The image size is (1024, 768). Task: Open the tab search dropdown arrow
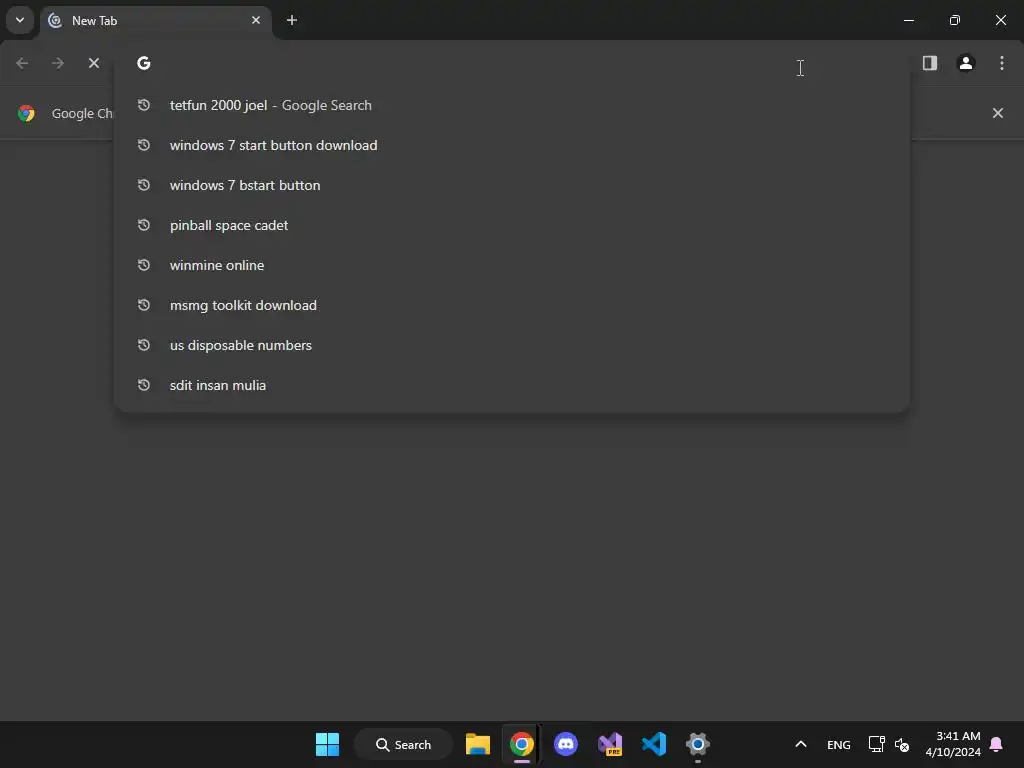[x=20, y=20]
